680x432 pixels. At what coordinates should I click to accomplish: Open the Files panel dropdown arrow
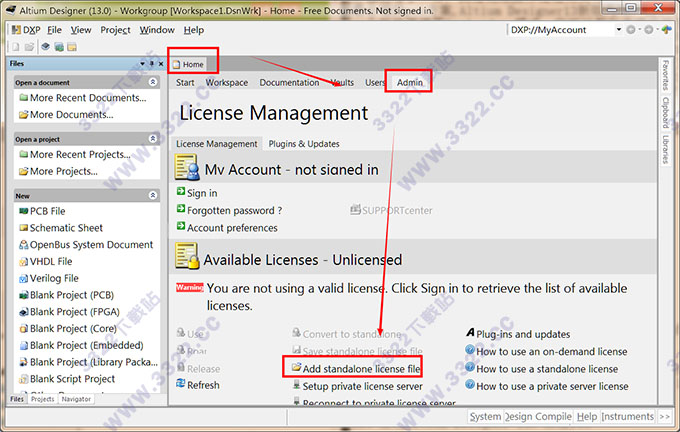(x=142, y=64)
